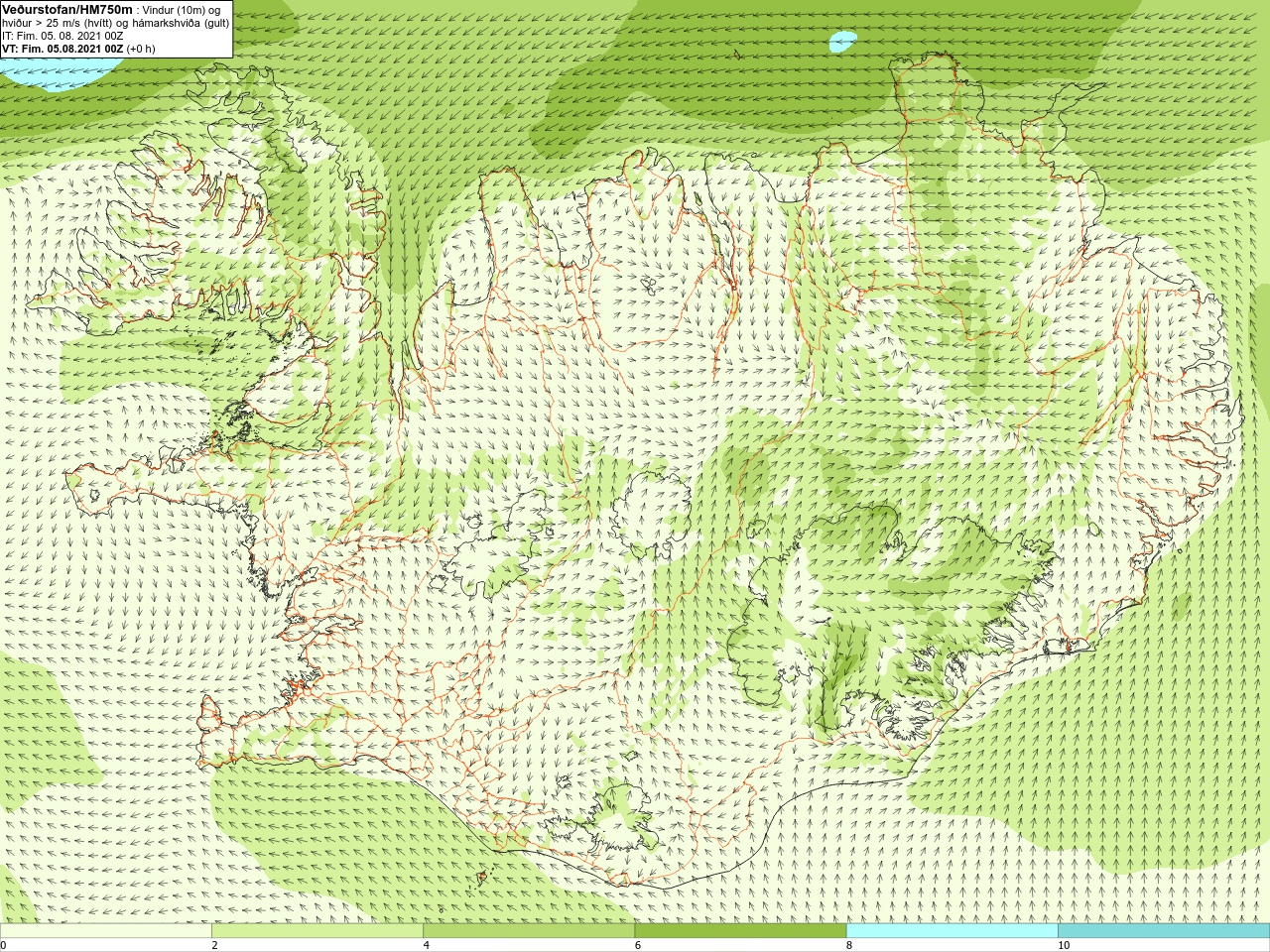Pick the light cyan 8–10 m/s swatch
The height and width of the screenshot is (952, 1270).
pos(952,931)
